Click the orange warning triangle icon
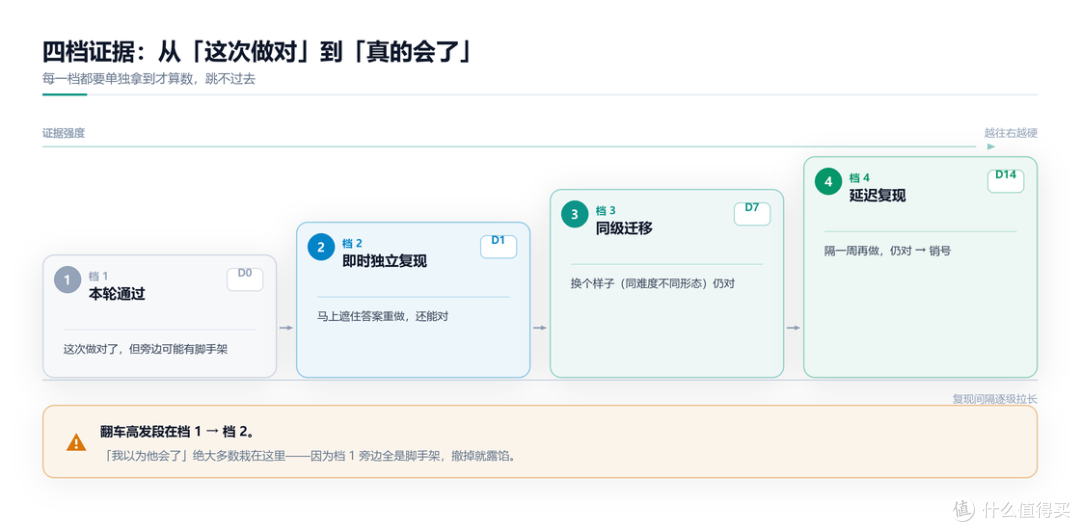 (x=76, y=442)
